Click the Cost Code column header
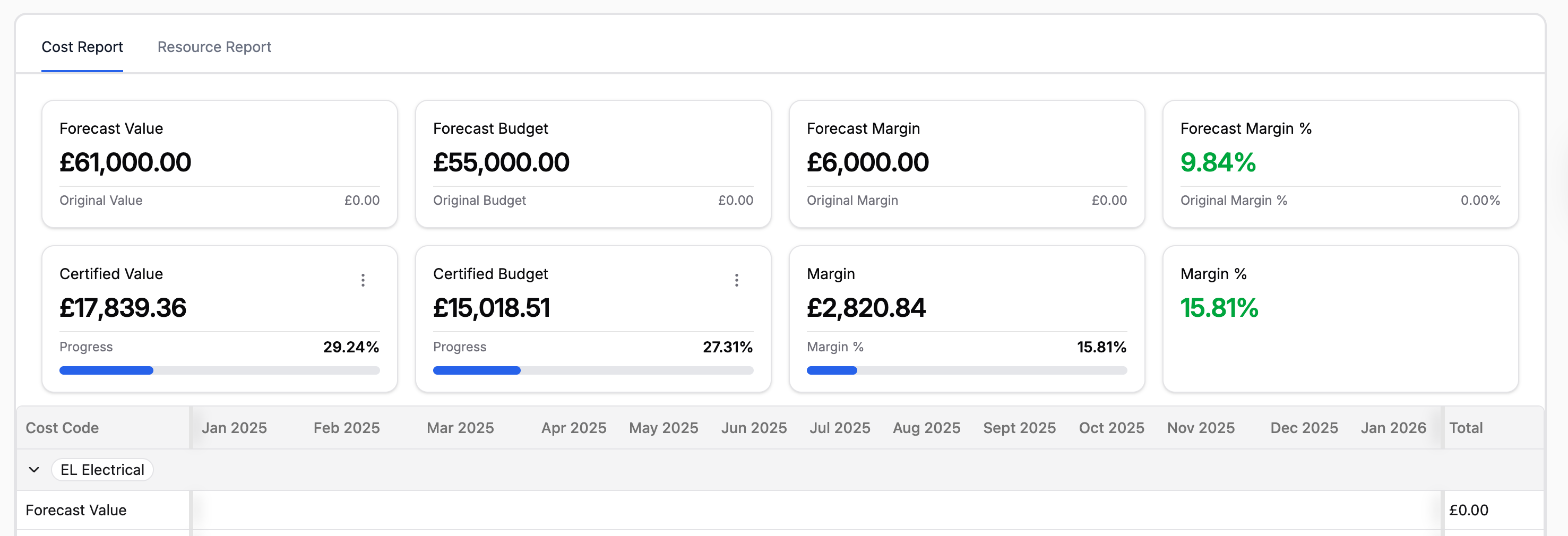The height and width of the screenshot is (536, 1568). 62,428
